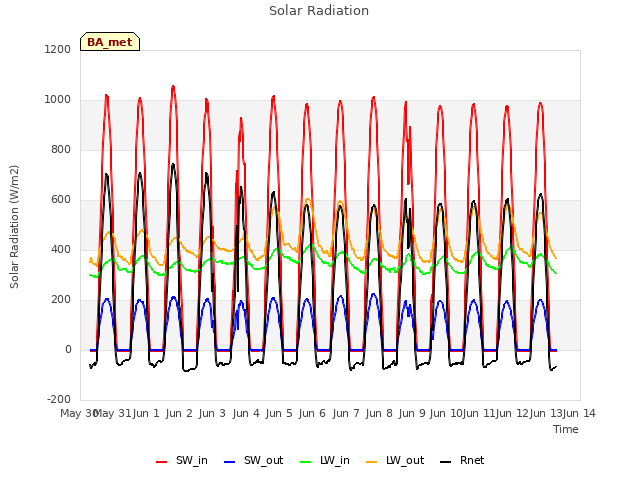Click the SW_out peak on Jun 8
Image resolution: width=640 pixels, height=480 pixels.
373,294
